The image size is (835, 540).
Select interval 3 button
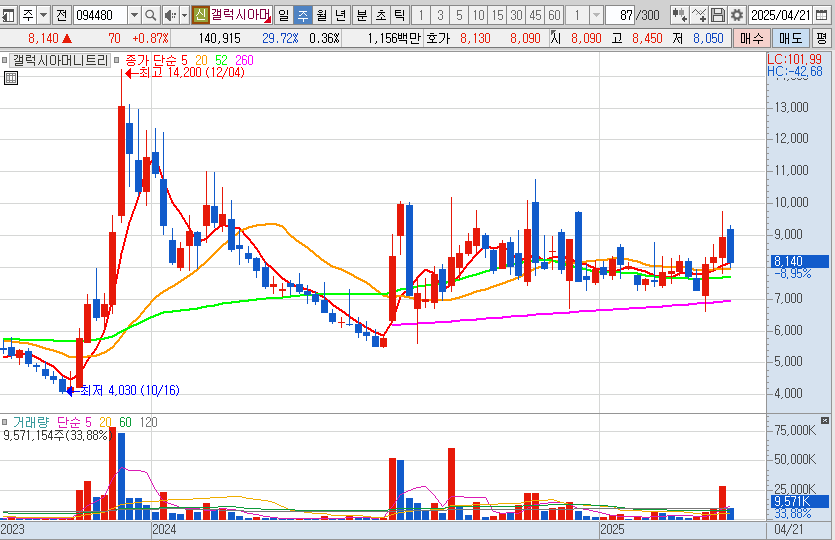(440, 15)
